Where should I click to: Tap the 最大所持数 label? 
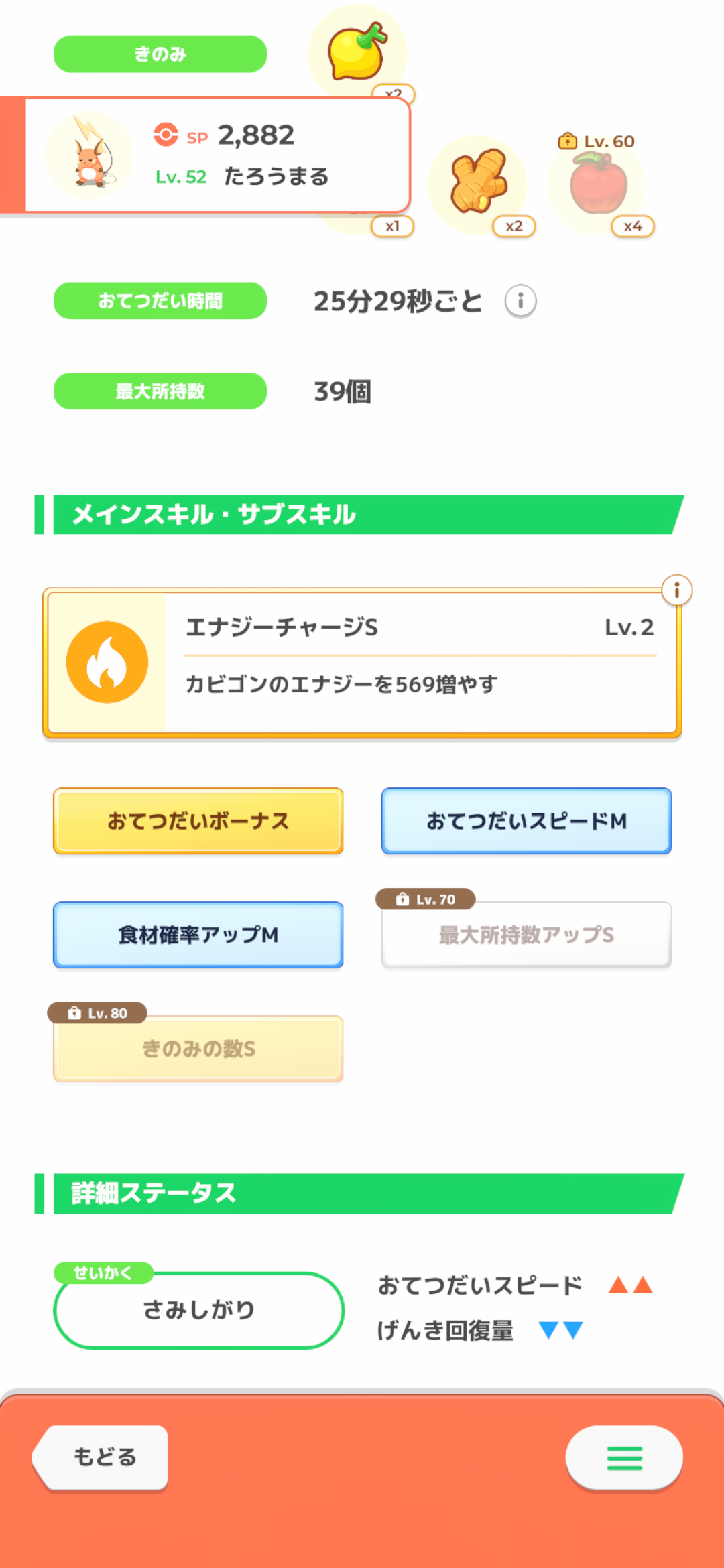[160, 391]
